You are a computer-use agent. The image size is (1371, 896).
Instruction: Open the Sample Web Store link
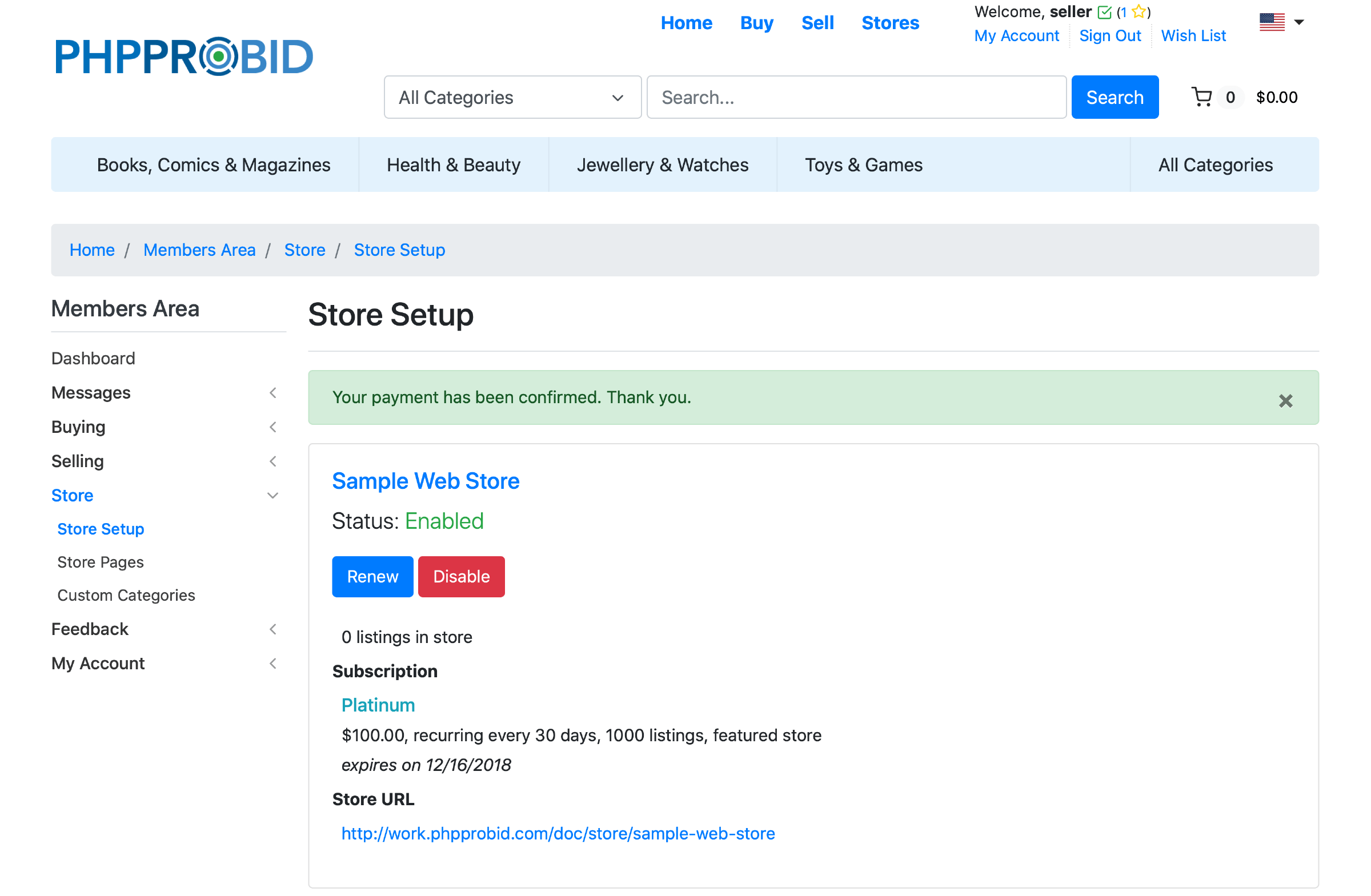point(426,481)
